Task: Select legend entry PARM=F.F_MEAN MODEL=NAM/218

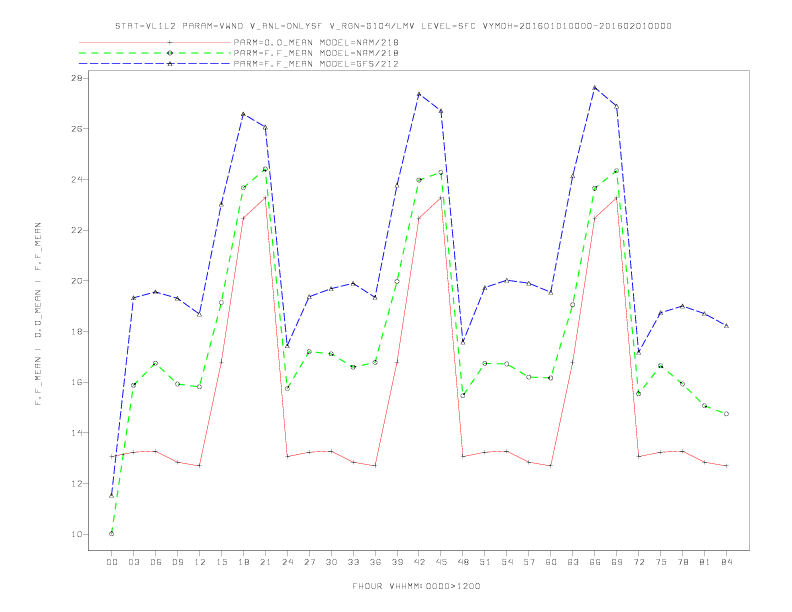Action: click(316, 53)
